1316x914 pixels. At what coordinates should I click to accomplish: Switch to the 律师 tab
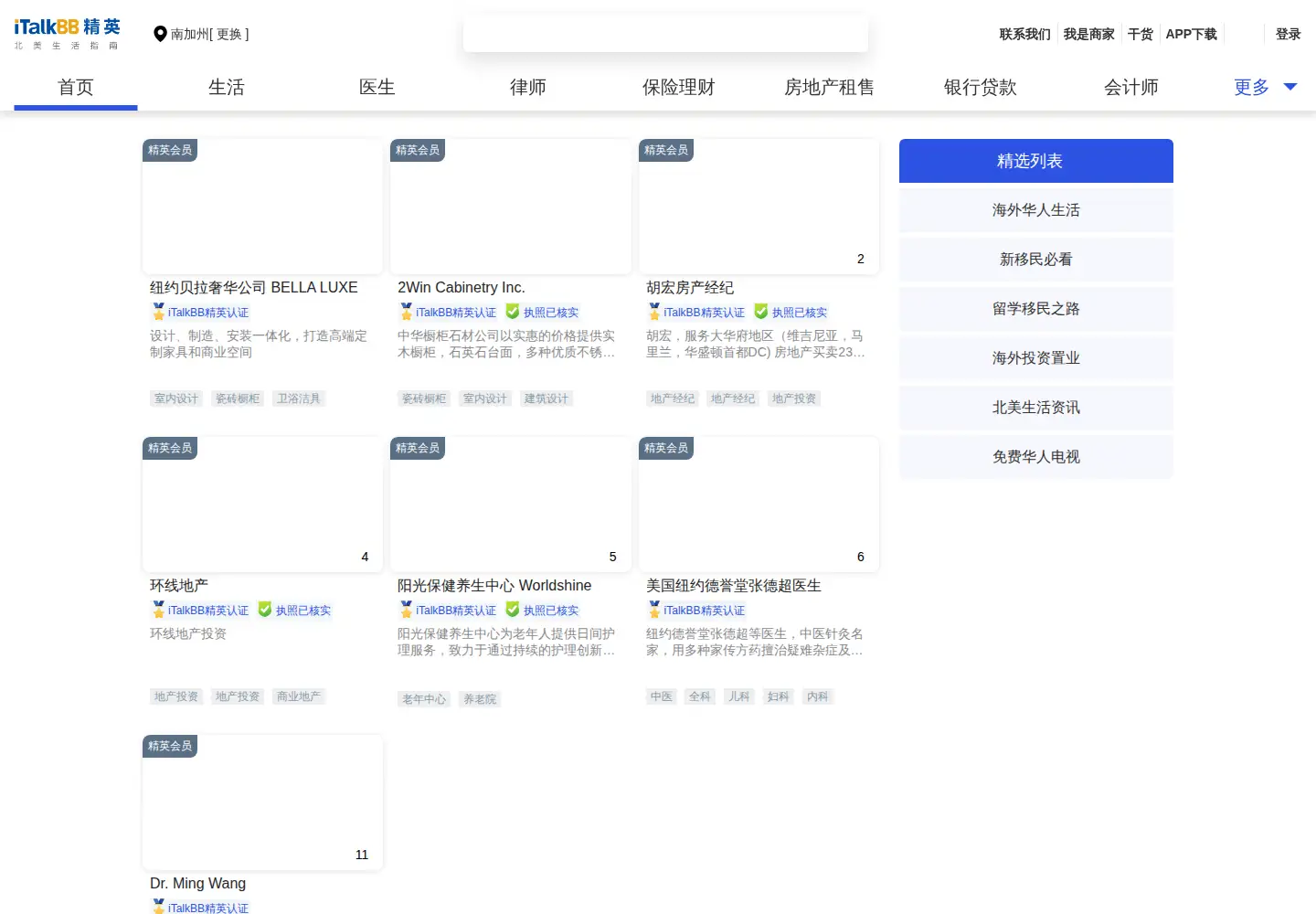click(x=528, y=87)
